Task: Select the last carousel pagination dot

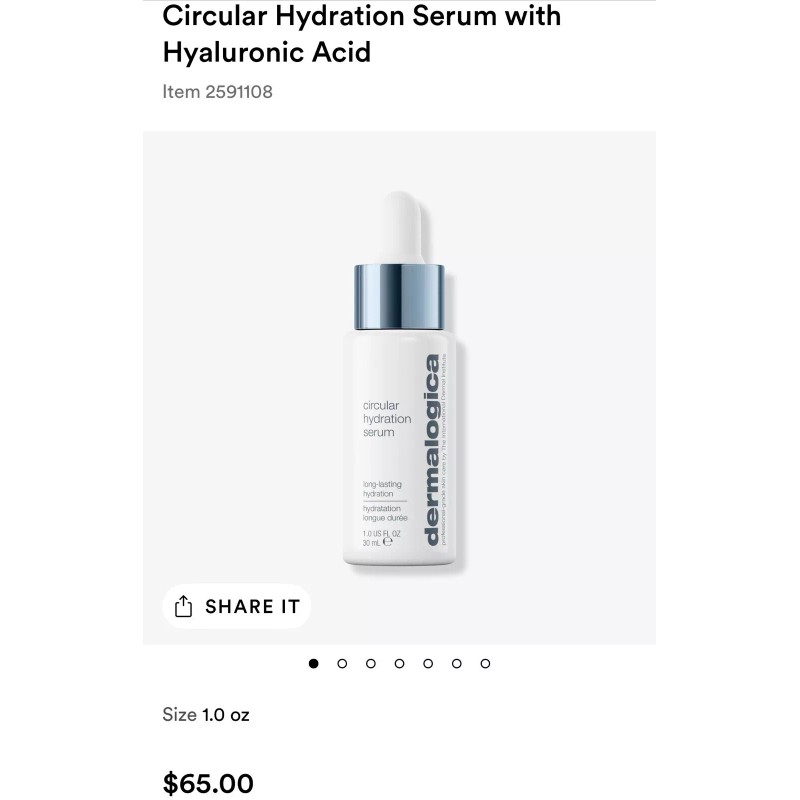Action: [x=485, y=663]
